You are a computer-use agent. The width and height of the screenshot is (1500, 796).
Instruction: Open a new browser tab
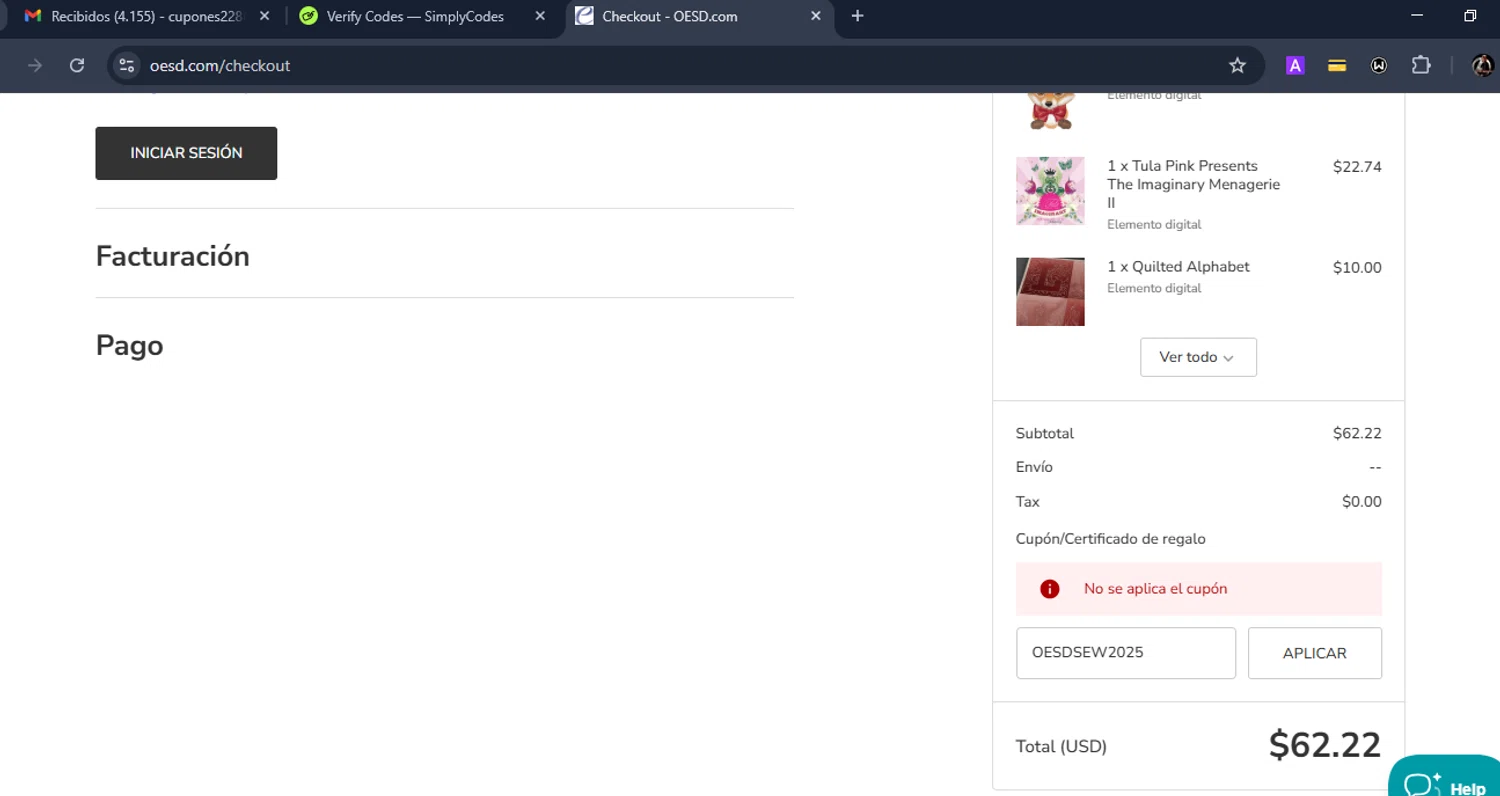857,16
